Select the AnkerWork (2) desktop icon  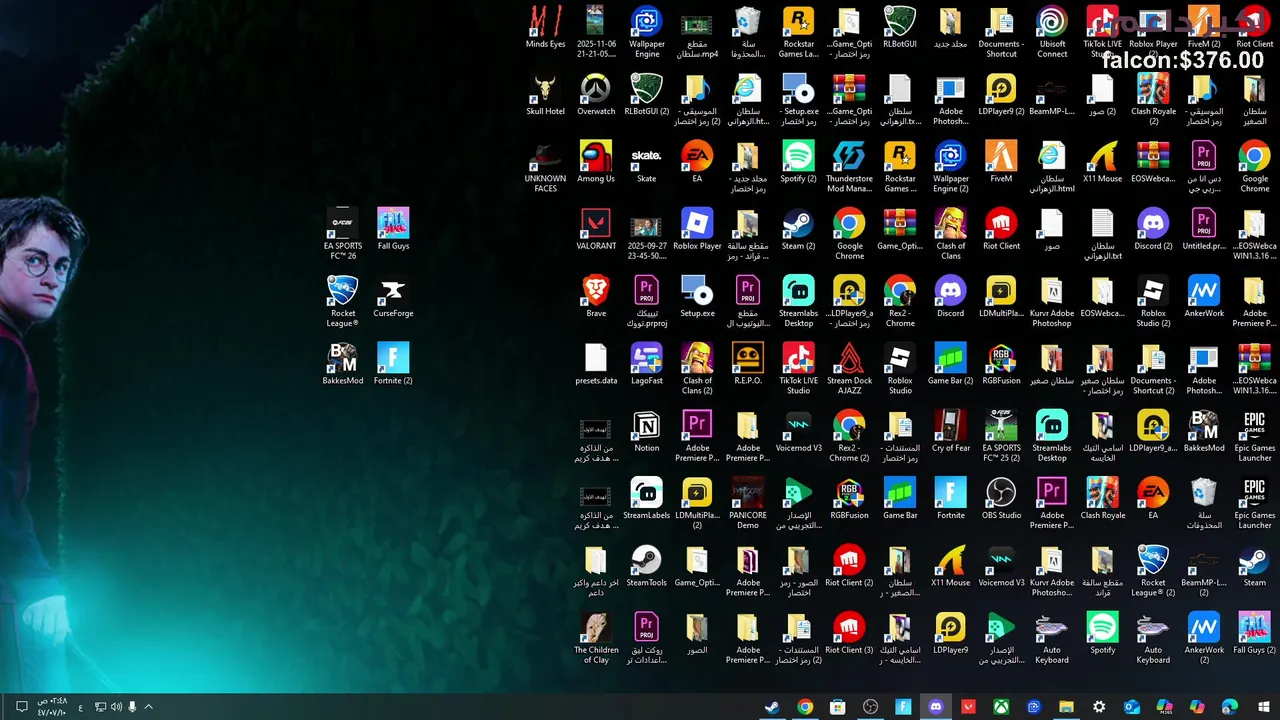[1204, 637]
